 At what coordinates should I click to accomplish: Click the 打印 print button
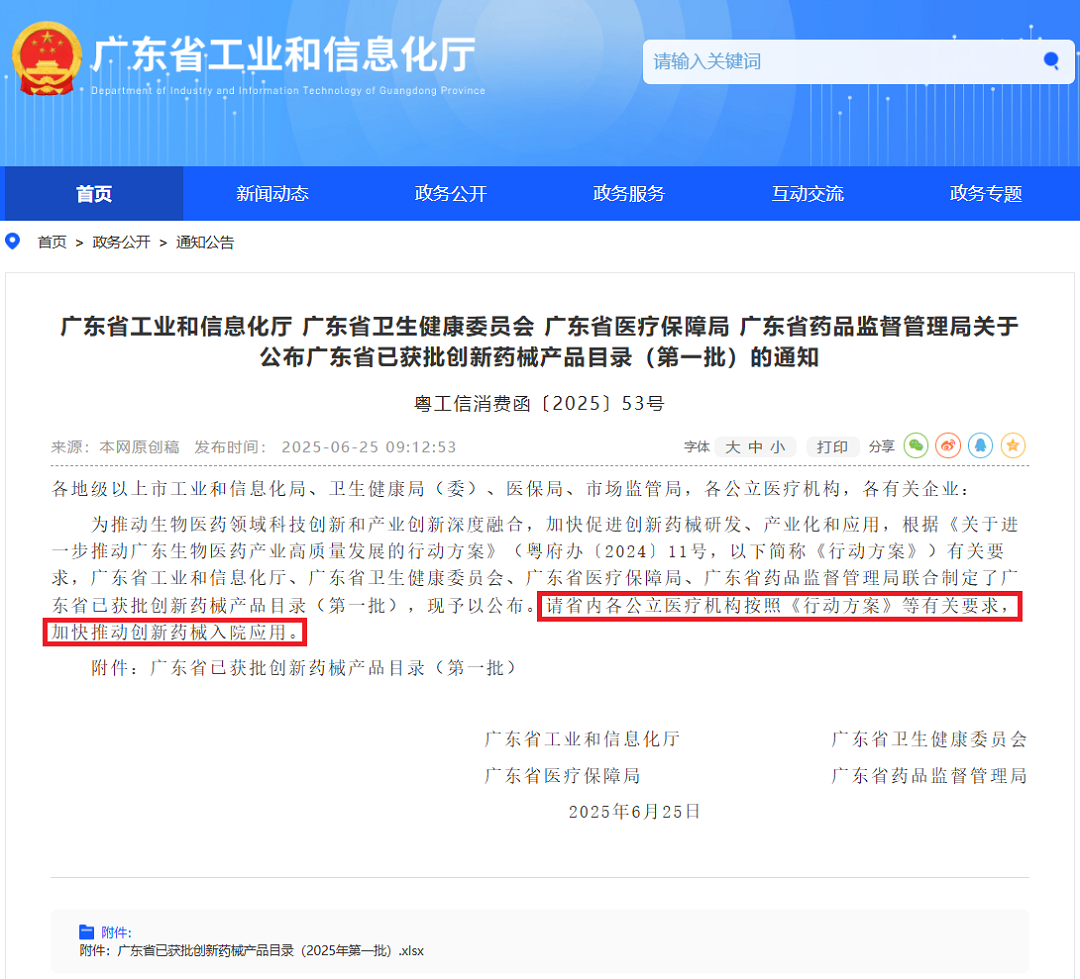point(832,447)
